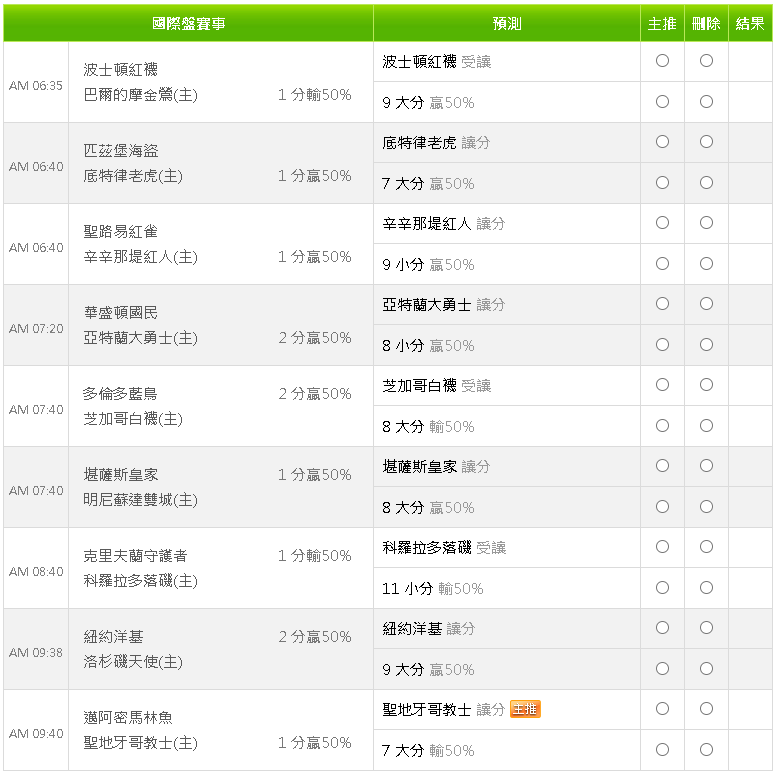Select 主推 radio for 紐約洋基 讓分

click(x=662, y=627)
